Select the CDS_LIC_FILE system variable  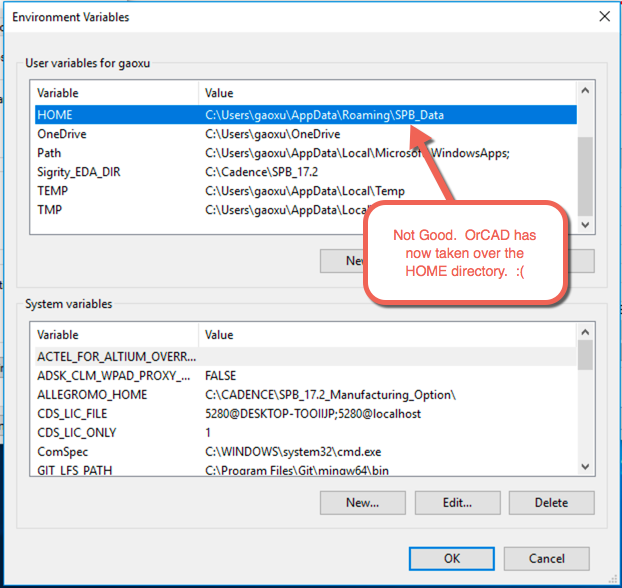point(72,414)
